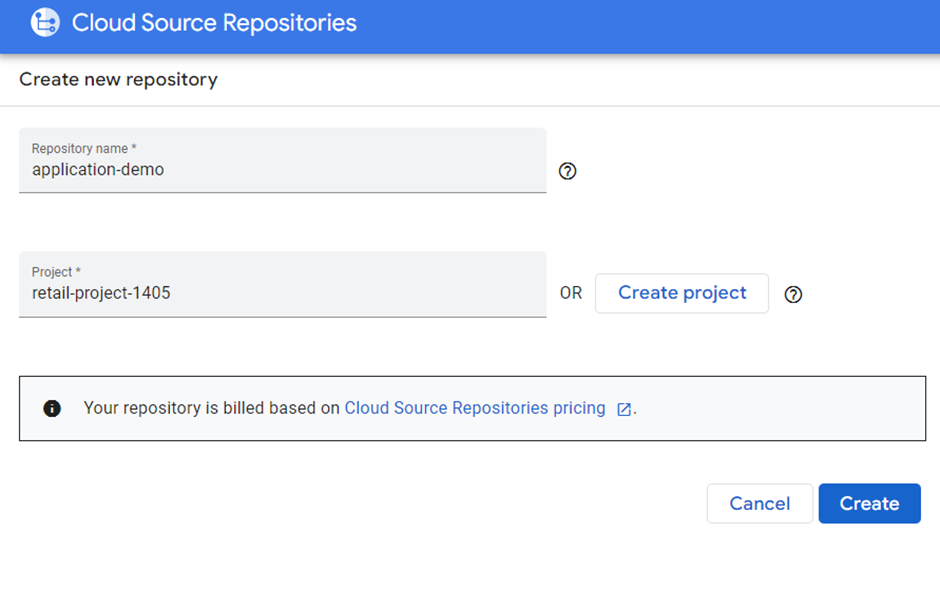Open Cloud Source Repositories pricing link
This screenshot has height=608, width=940.
pos(475,408)
